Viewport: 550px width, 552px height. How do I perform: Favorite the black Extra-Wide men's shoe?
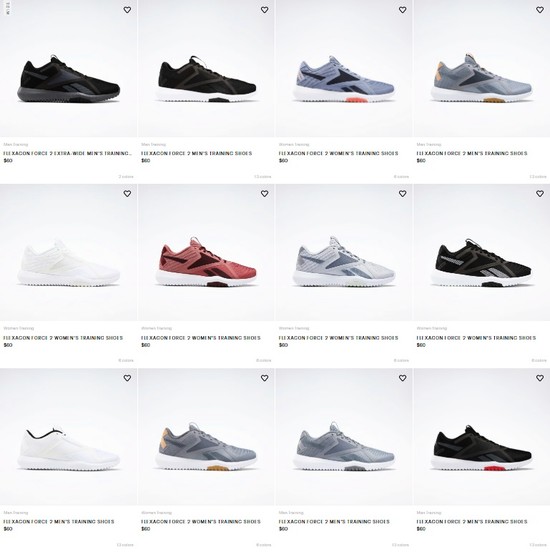coord(127,10)
